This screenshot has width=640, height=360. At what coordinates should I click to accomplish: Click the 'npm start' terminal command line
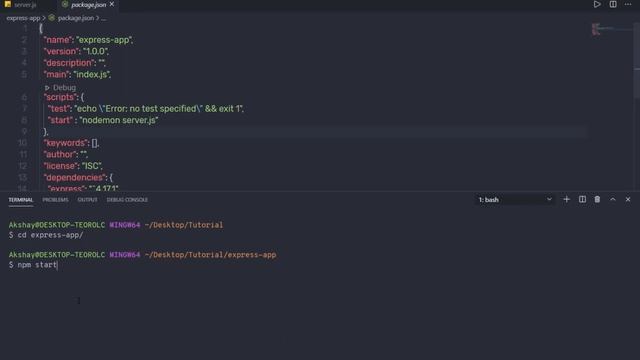[33, 265]
